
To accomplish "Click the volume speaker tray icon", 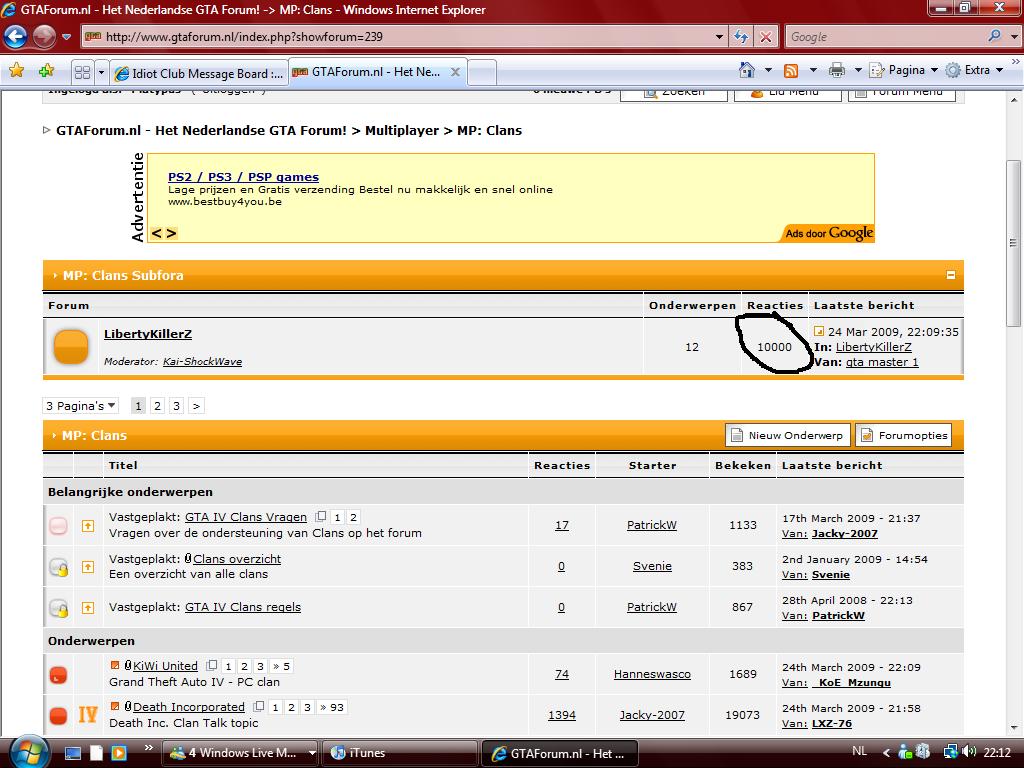I will [x=968, y=752].
